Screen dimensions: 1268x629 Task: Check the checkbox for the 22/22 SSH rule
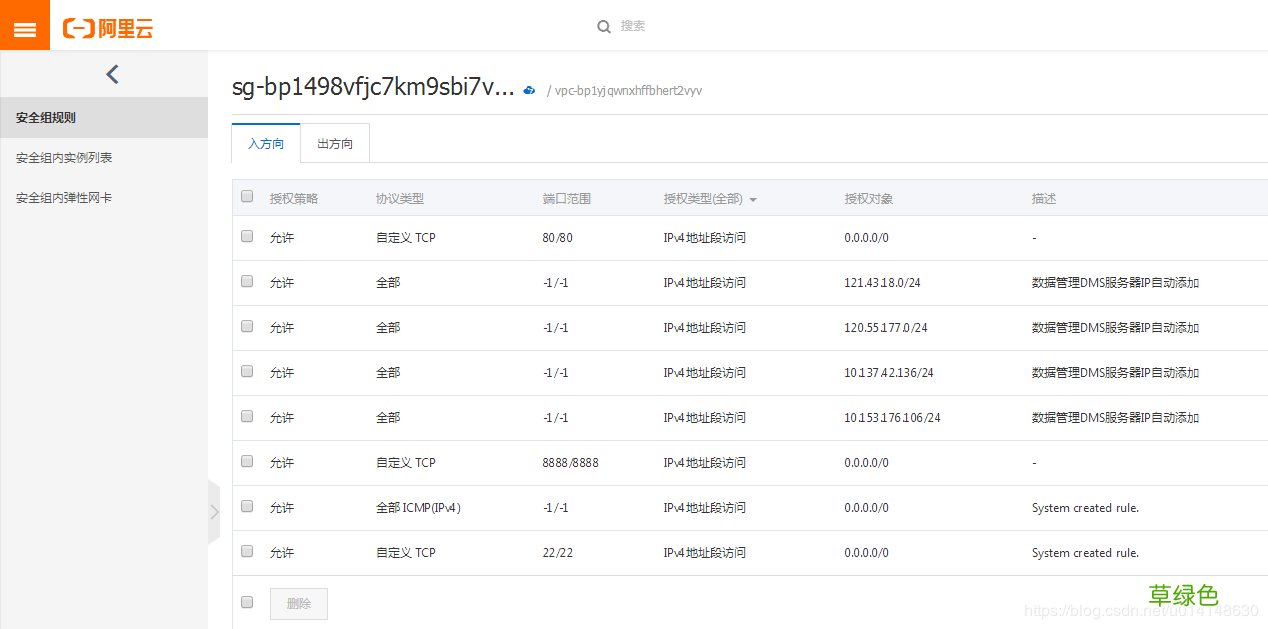tap(246, 551)
